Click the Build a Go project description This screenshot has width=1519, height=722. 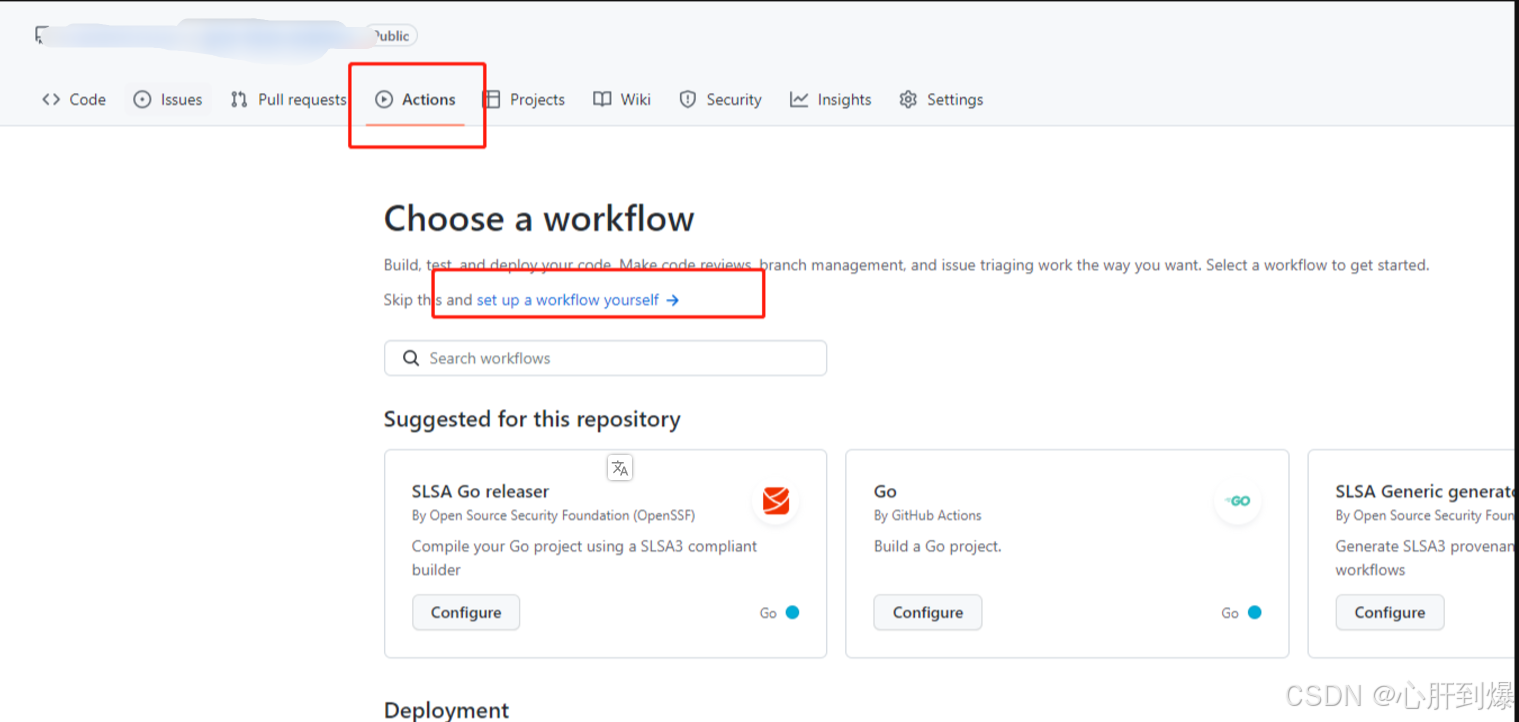[937, 546]
